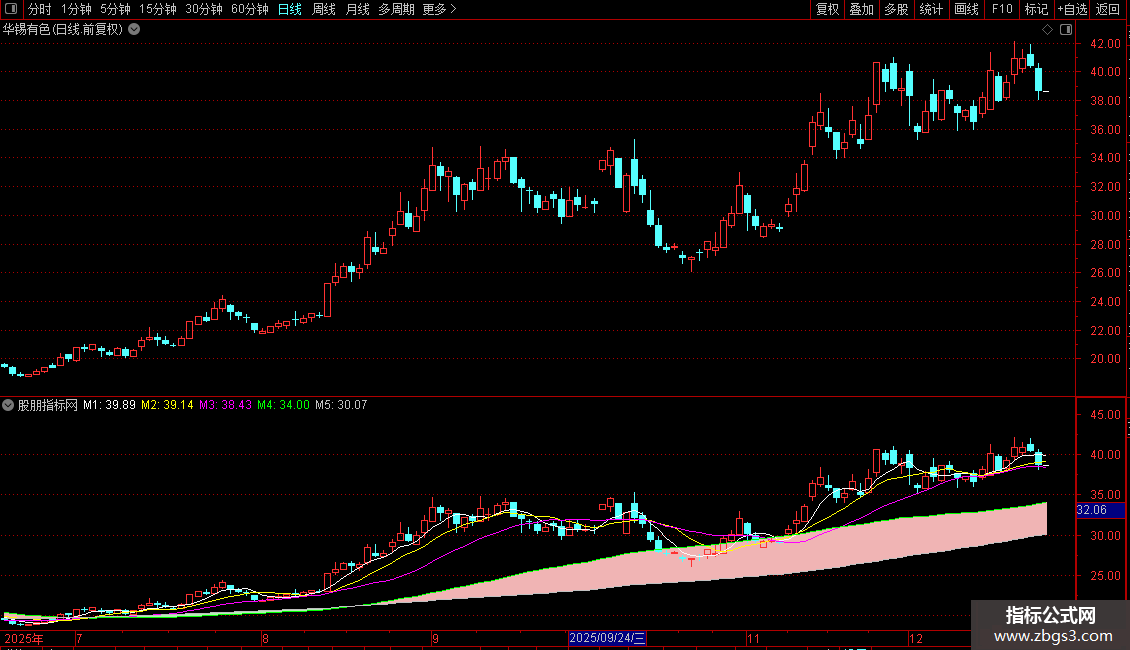Click the 25.00 indicator axis label
This screenshot has height=650, width=1130.
tap(1105, 576)
